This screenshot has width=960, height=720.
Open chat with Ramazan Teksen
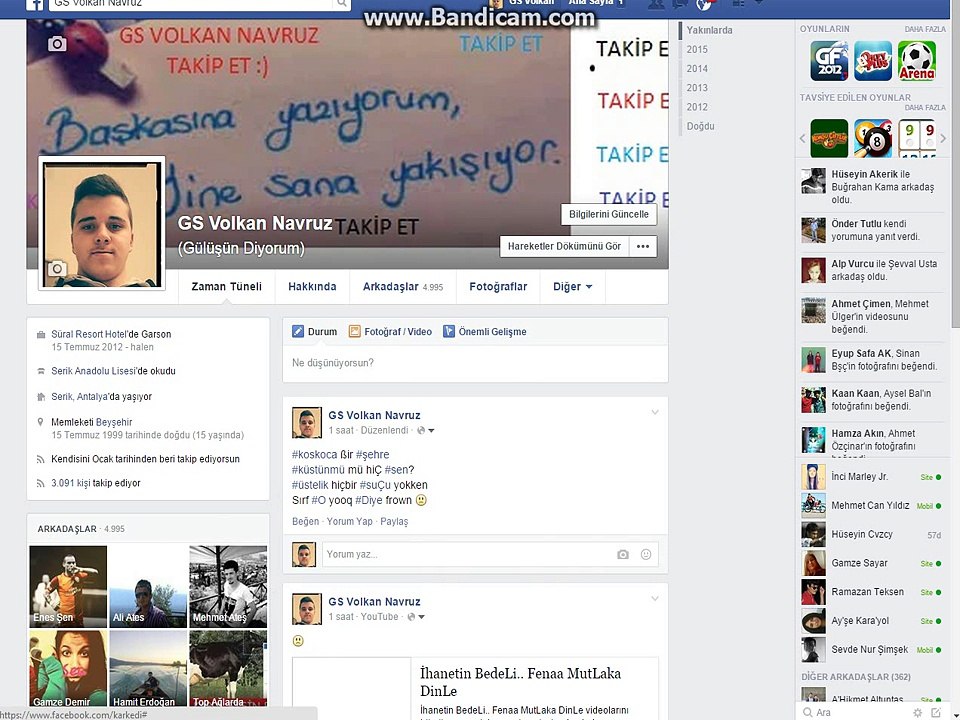872,592
